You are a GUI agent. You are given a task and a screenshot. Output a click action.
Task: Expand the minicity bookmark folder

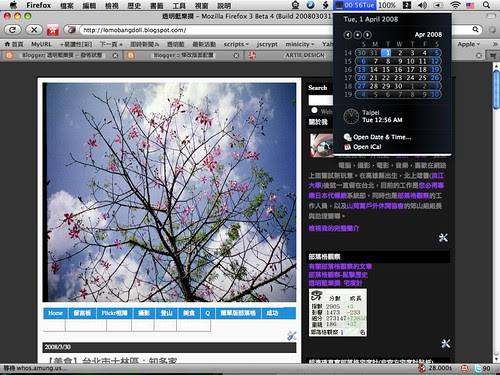tap(300, 44)
